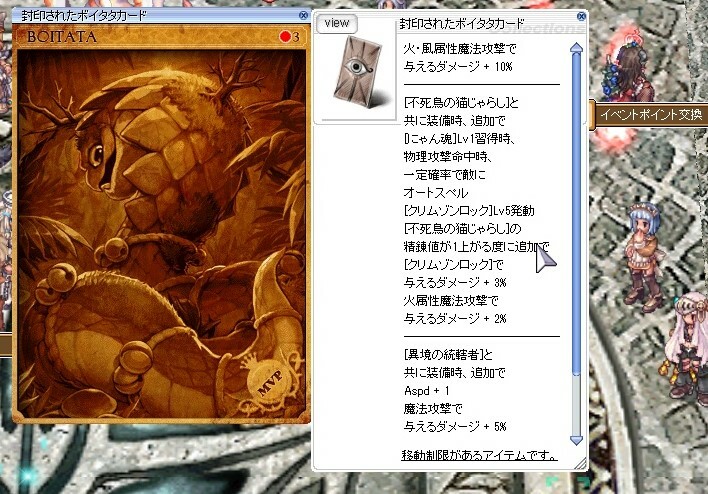Click the view button in item window
Viewport: 708px width, 494px height.
click(x=337, y=23)
